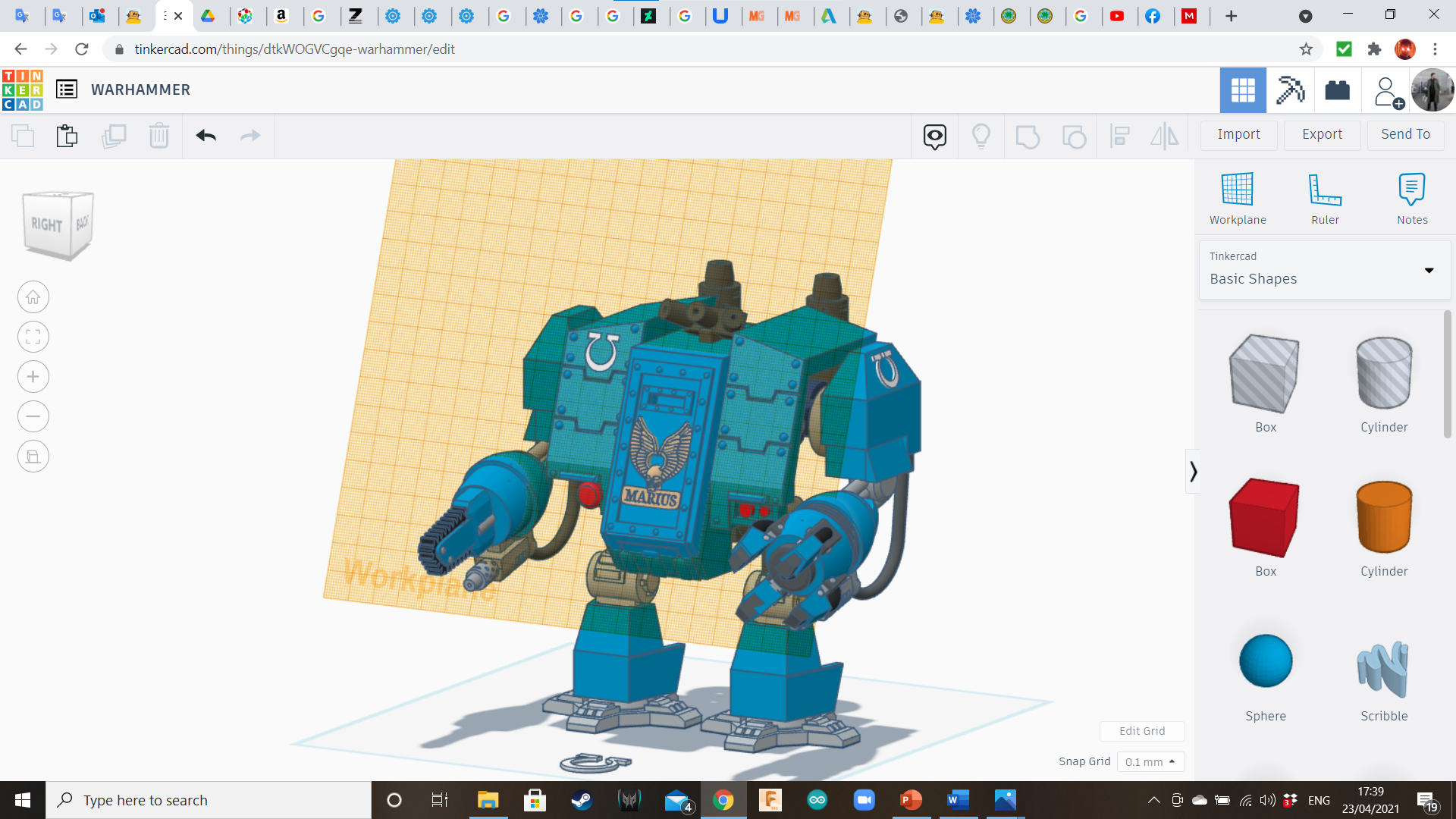Toggle show all hidden objects lightbulb

981,136
